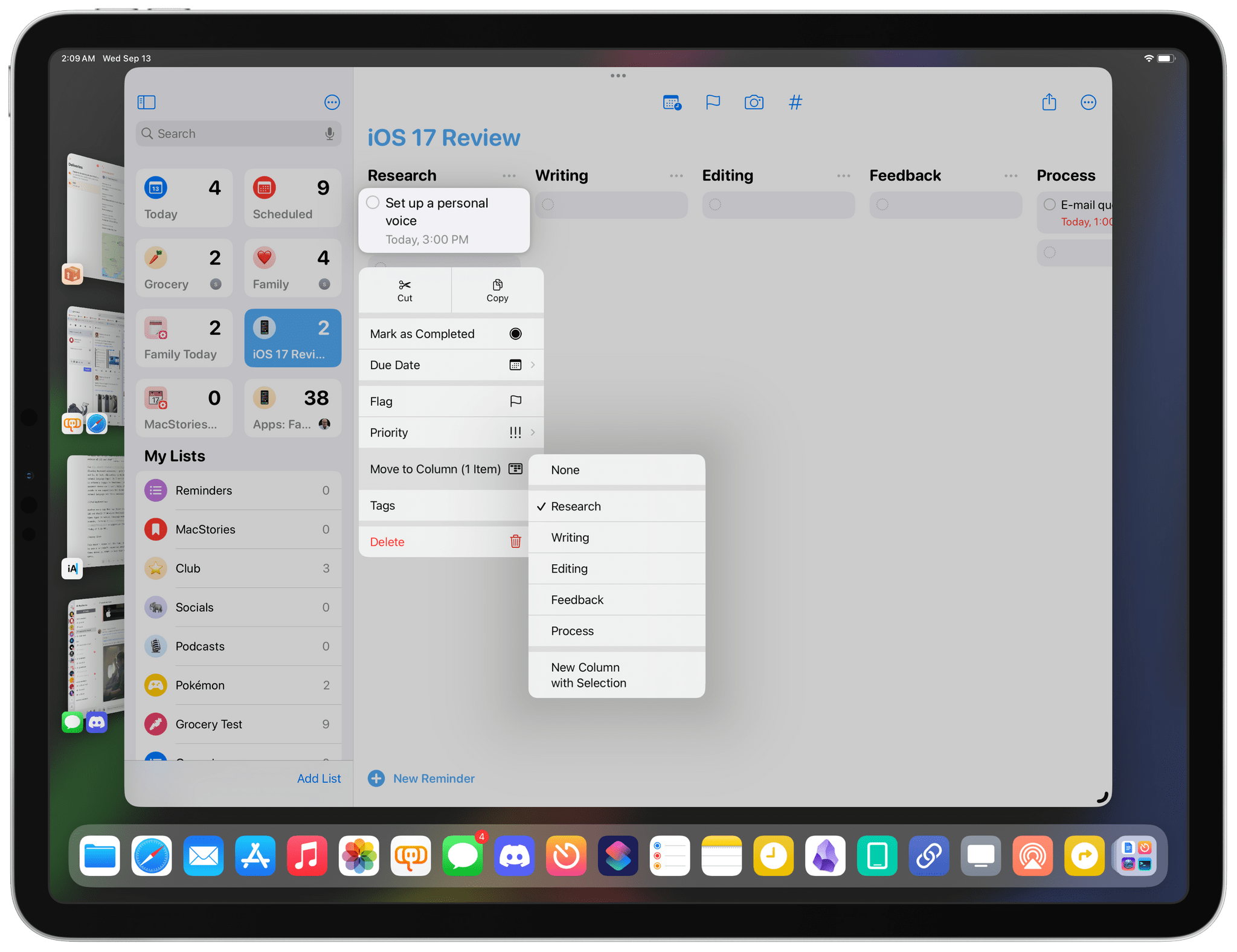Open the Grocery list tile
Screen dimensions: 1237x952
(184, 268)
